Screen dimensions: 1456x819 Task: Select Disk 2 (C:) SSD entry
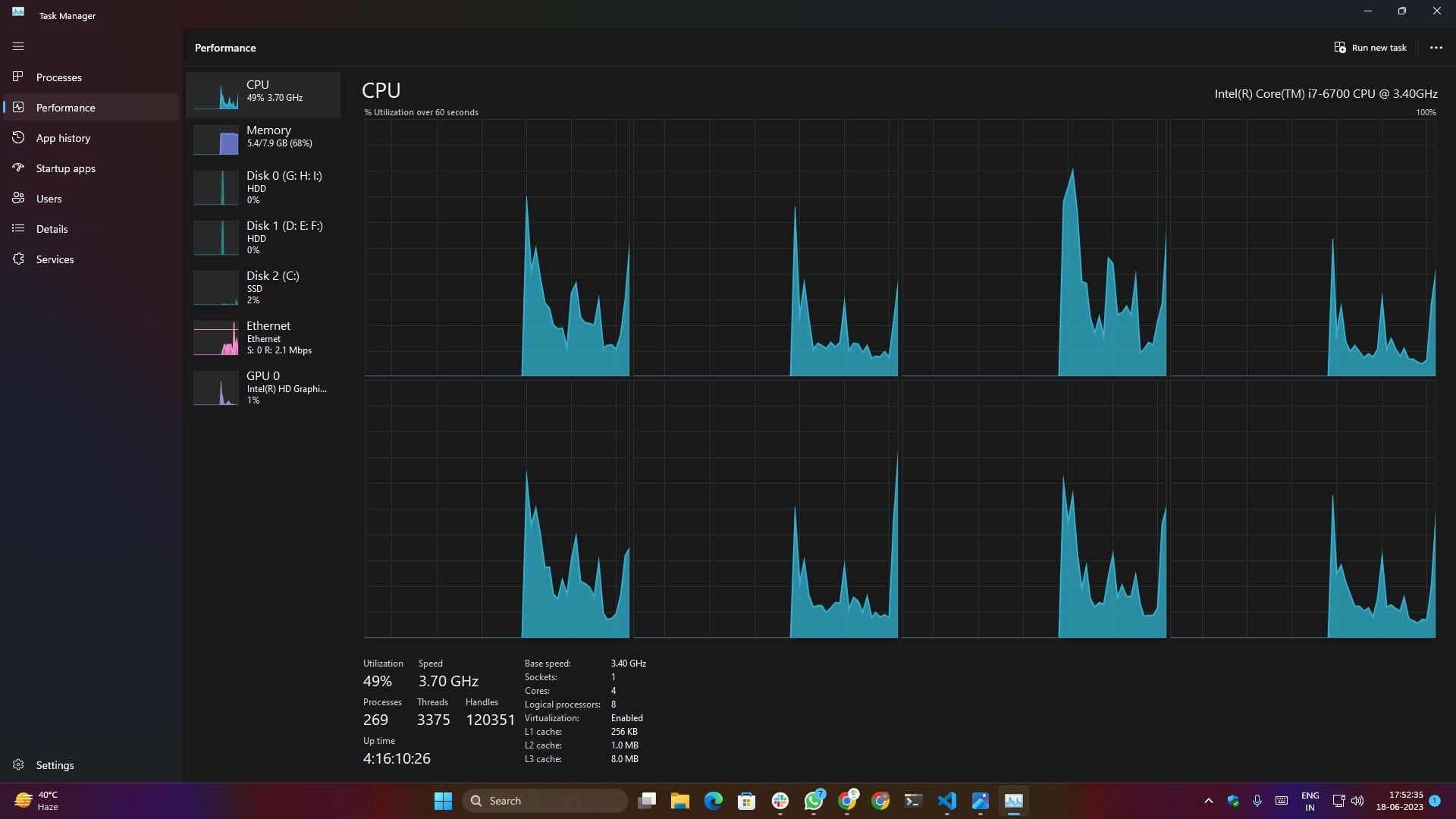click(263, 287)
